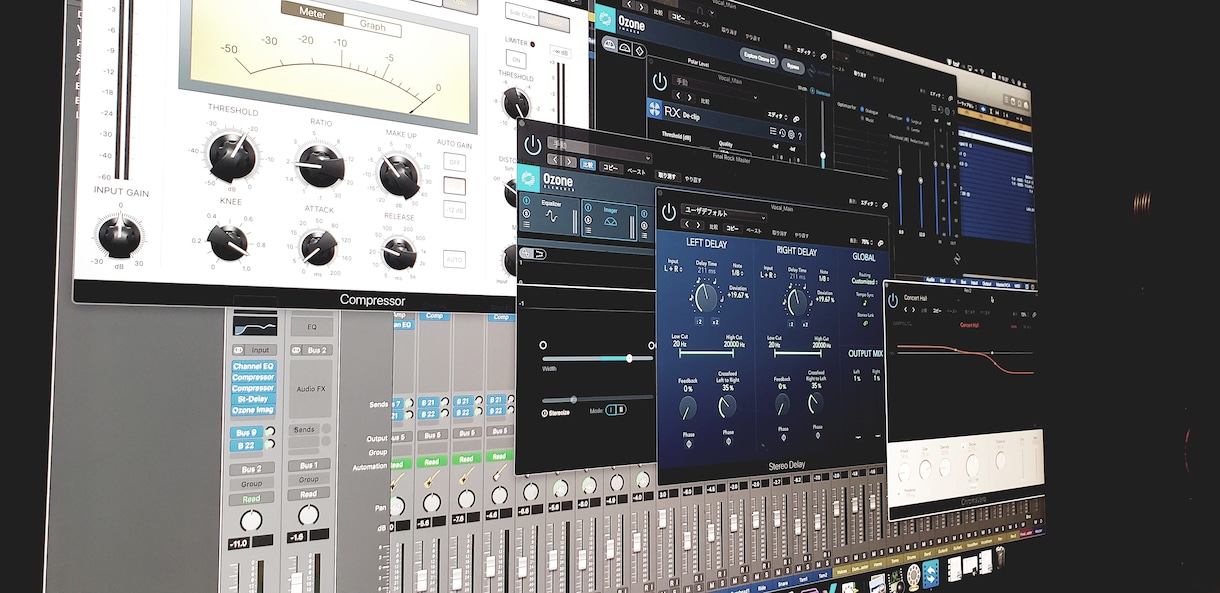This screenshot has height=593, width=1220.
Task: Switch compressor display to Graph tab
Action: click(x=372, y=28)
